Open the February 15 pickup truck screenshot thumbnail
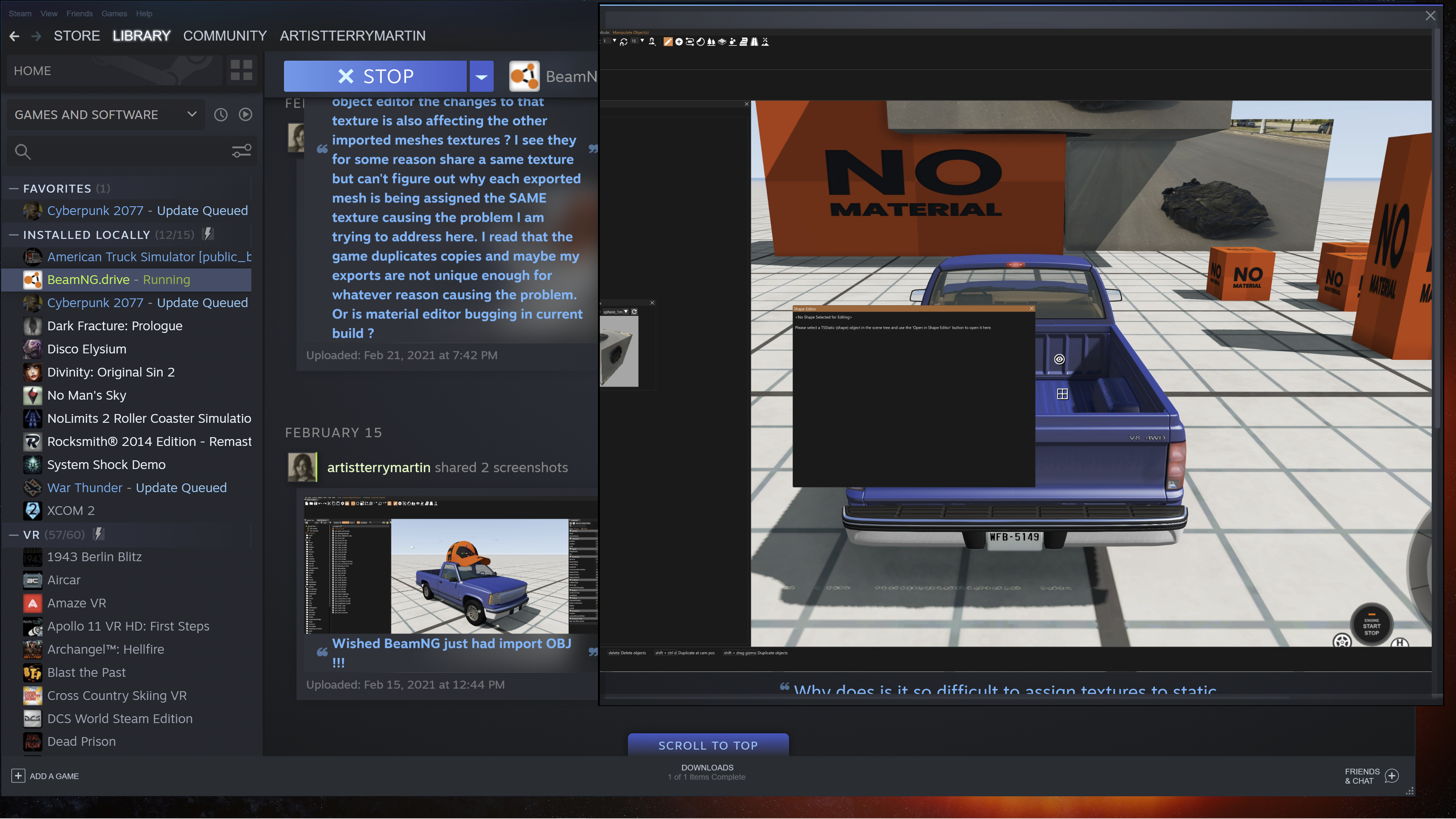The image size is (1456, 819). [x=451, y=565]
